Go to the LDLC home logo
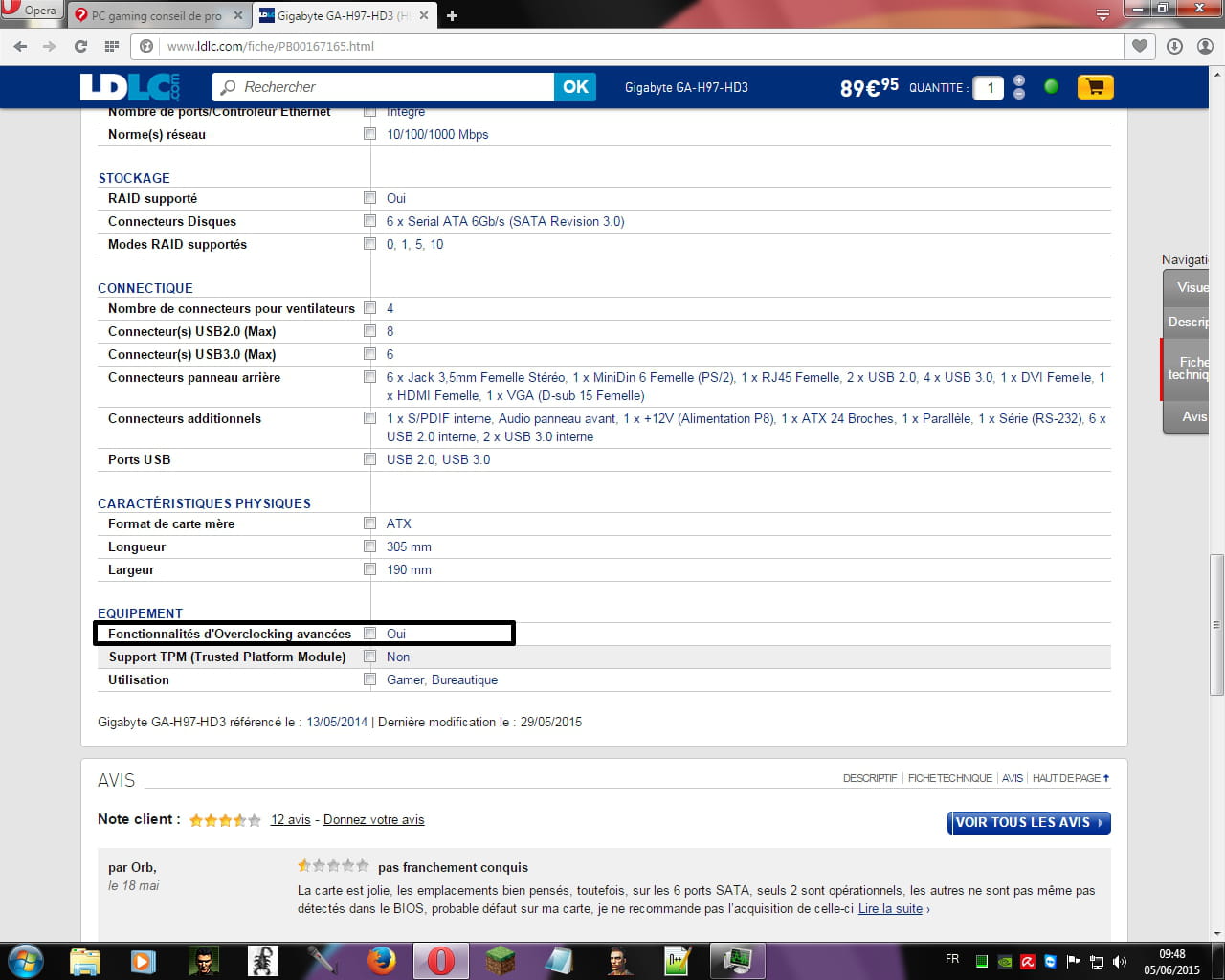 tap(130, 87)
